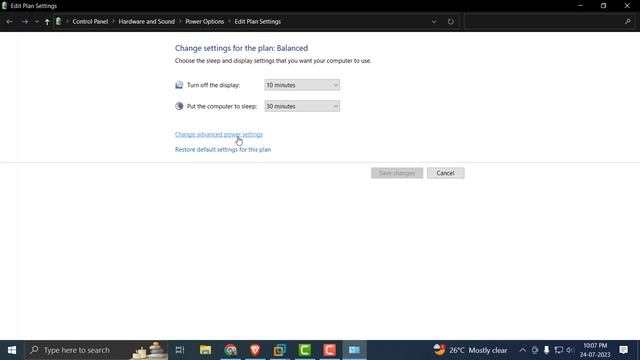Click the battery icon in the address bar
The width and height of the screenshot is (640, 360).
click(58, 21)
